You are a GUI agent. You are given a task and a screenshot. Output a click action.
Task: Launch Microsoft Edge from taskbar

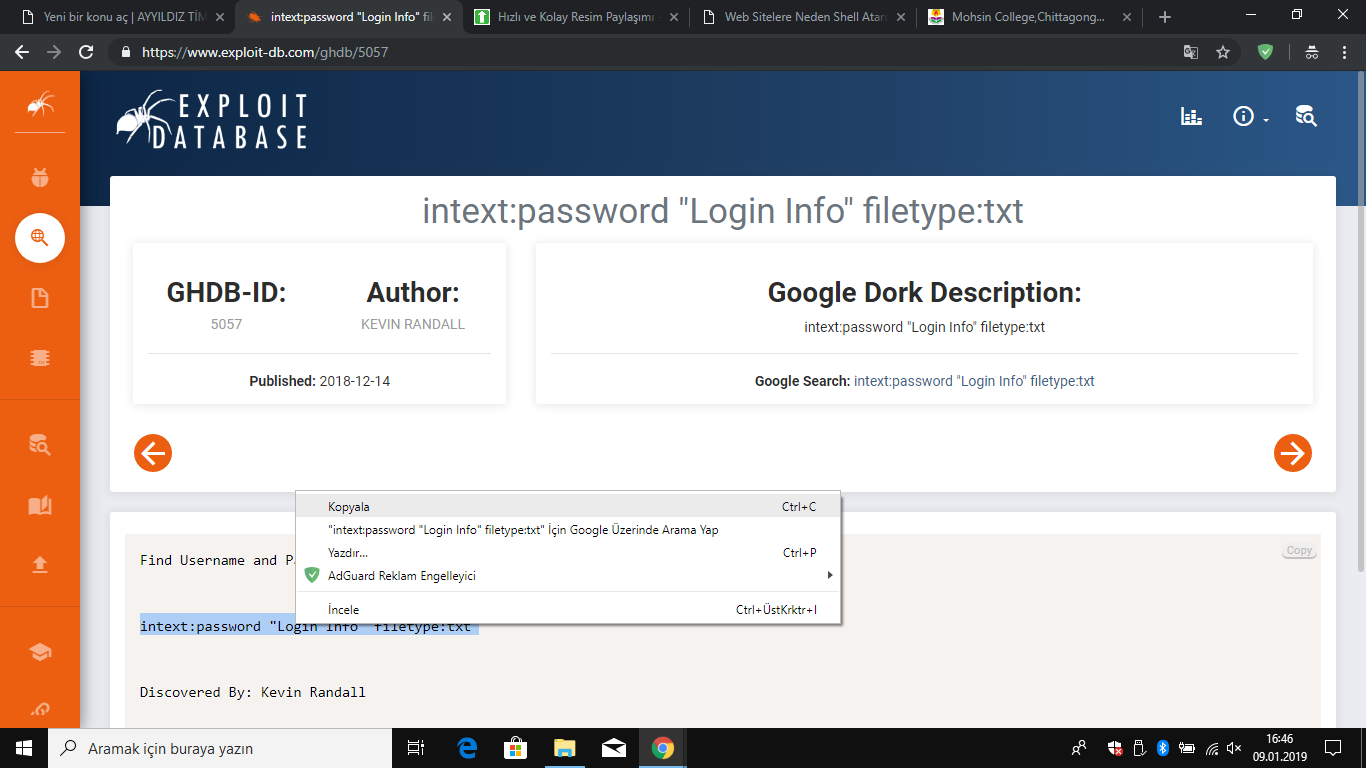[x=467, y=748]
